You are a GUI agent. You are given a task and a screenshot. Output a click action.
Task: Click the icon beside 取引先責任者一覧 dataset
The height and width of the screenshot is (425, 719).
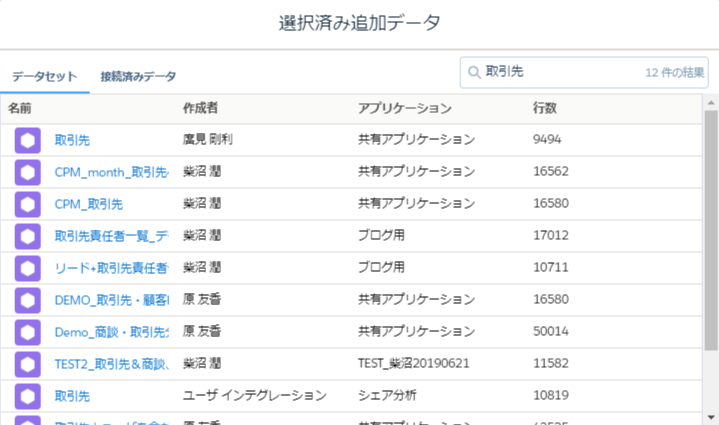point(28,236)
